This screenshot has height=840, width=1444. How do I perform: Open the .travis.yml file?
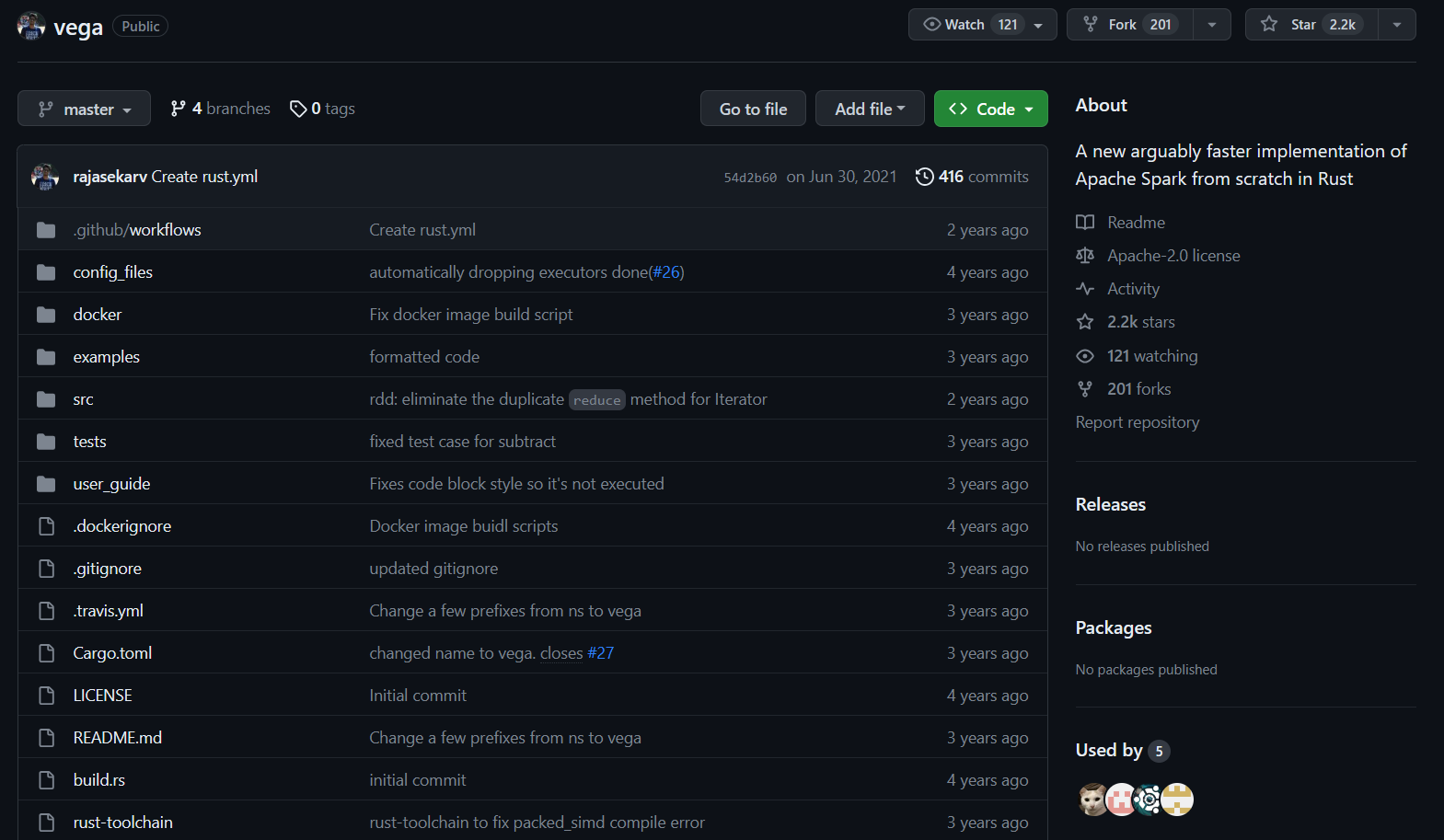coord(109,611)
